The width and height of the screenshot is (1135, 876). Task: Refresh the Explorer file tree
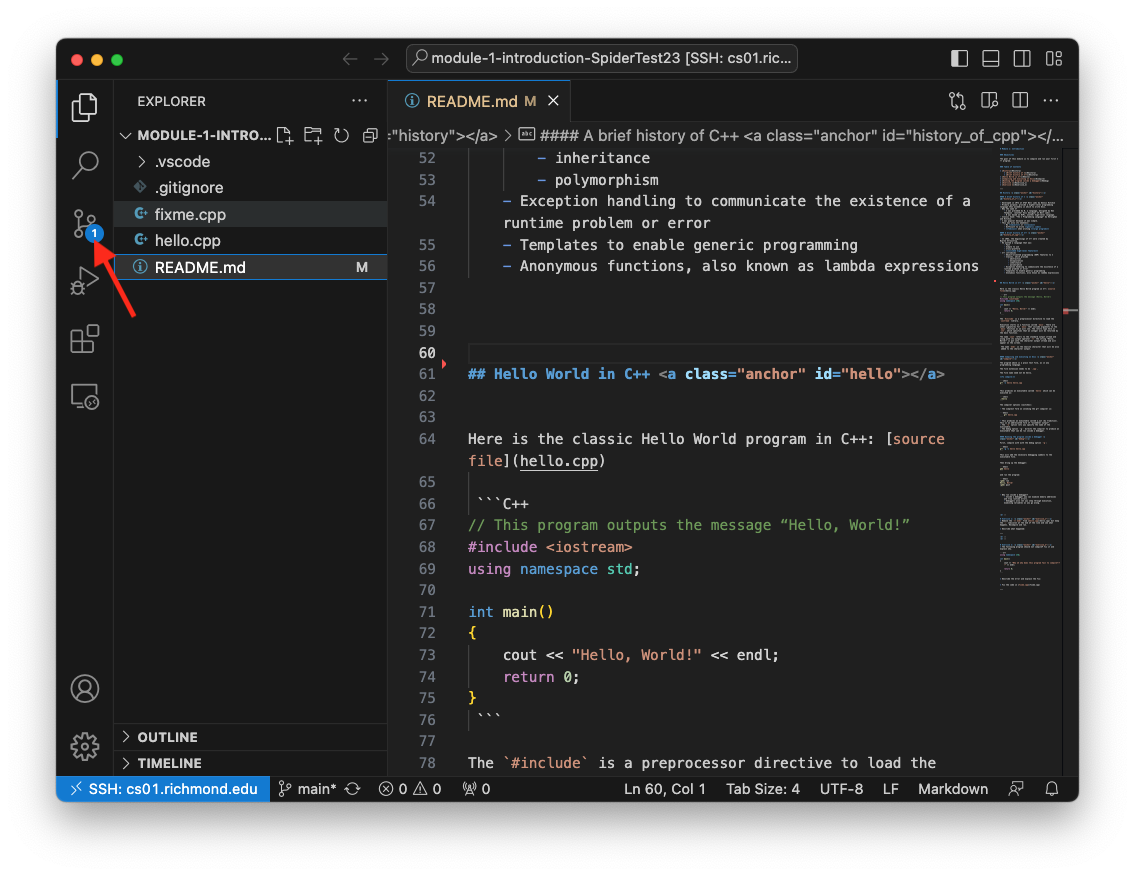[342, 135]
